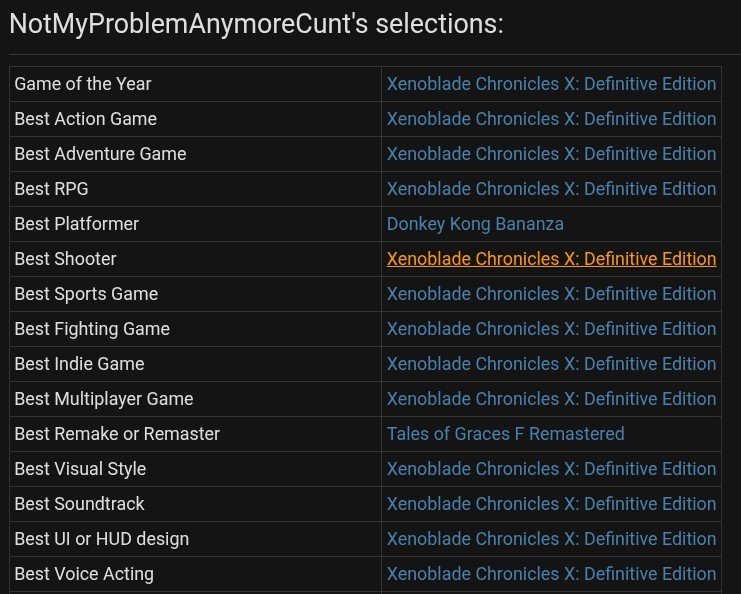This screenshot has width=741, height=594.
Task: Click the Best Platformer category label
Action: pos(77,224)
